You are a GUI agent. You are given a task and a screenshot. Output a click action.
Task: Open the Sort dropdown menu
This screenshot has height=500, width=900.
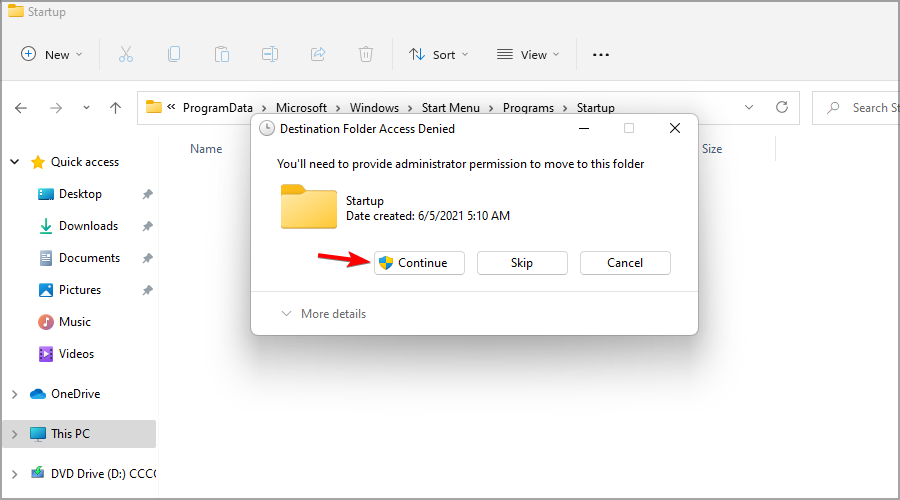pos(439,55)
